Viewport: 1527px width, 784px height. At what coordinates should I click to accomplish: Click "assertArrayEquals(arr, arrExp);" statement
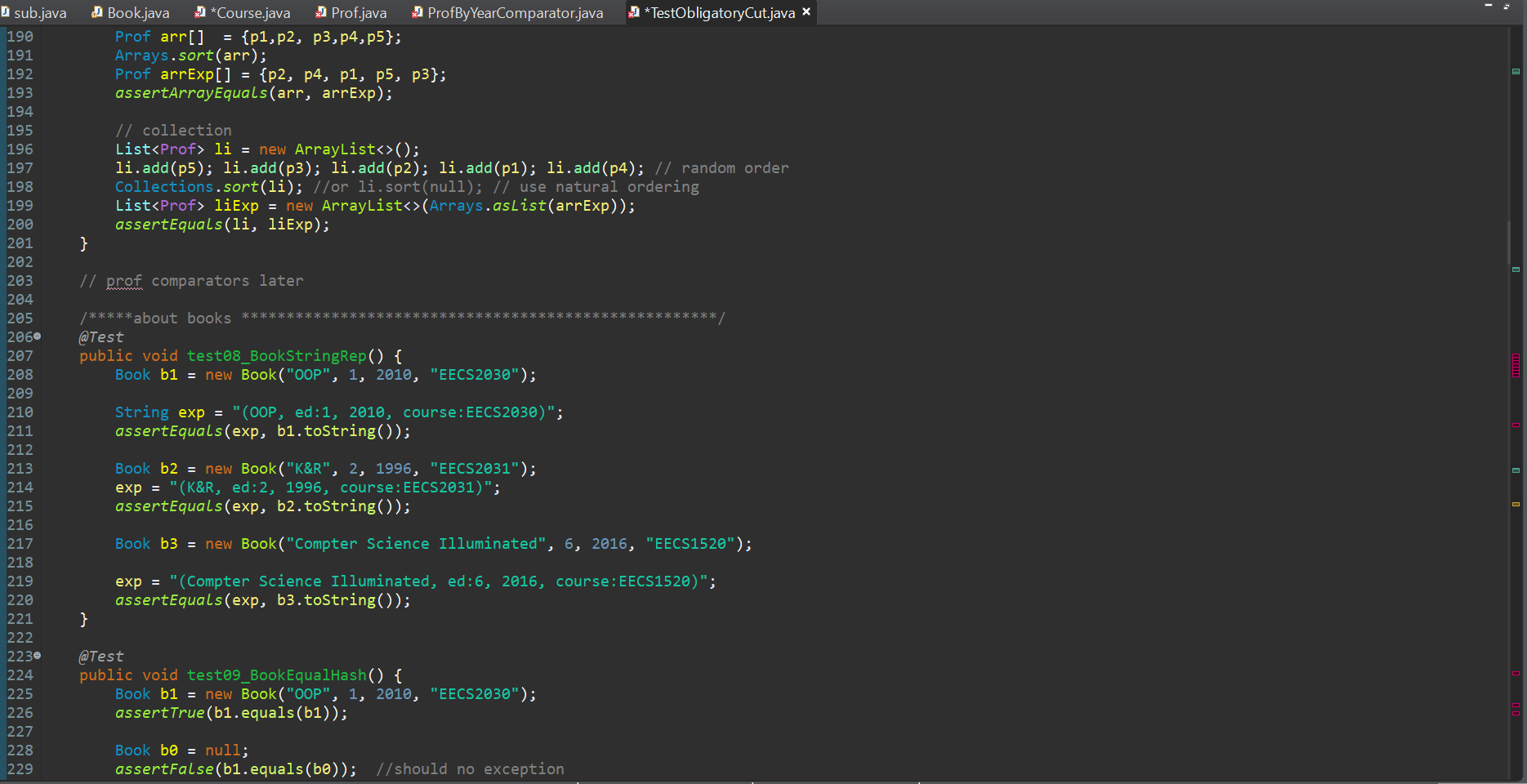tap(253, 93)
